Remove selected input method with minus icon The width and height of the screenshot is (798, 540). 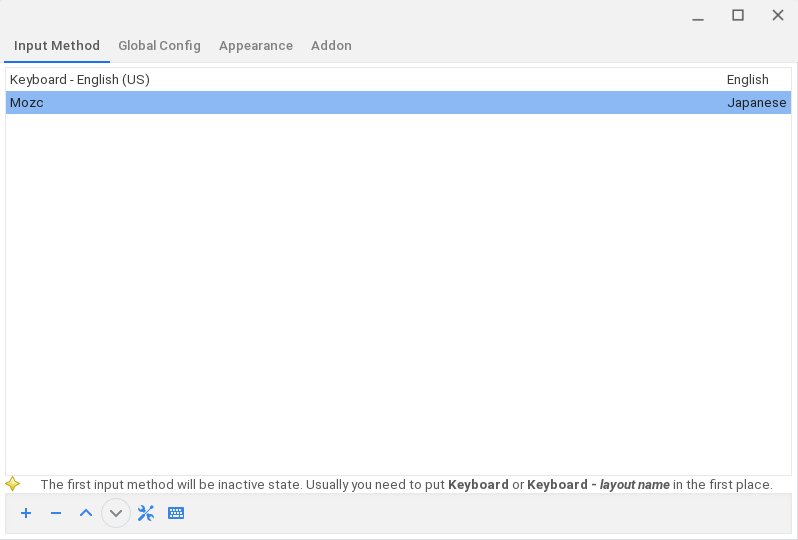56,513
